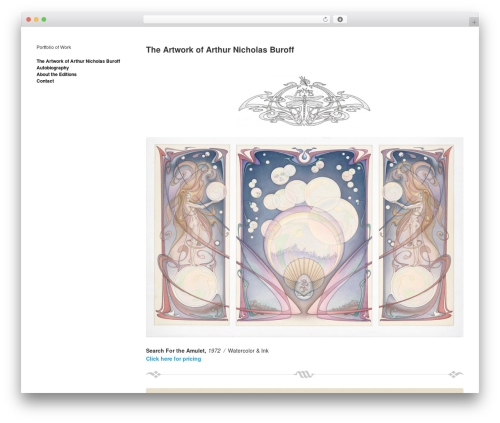Image resolution: width=500 pixels, height=423 pixels.
Task: Close the browser window with red button
Action: click(x=29, y=20)
